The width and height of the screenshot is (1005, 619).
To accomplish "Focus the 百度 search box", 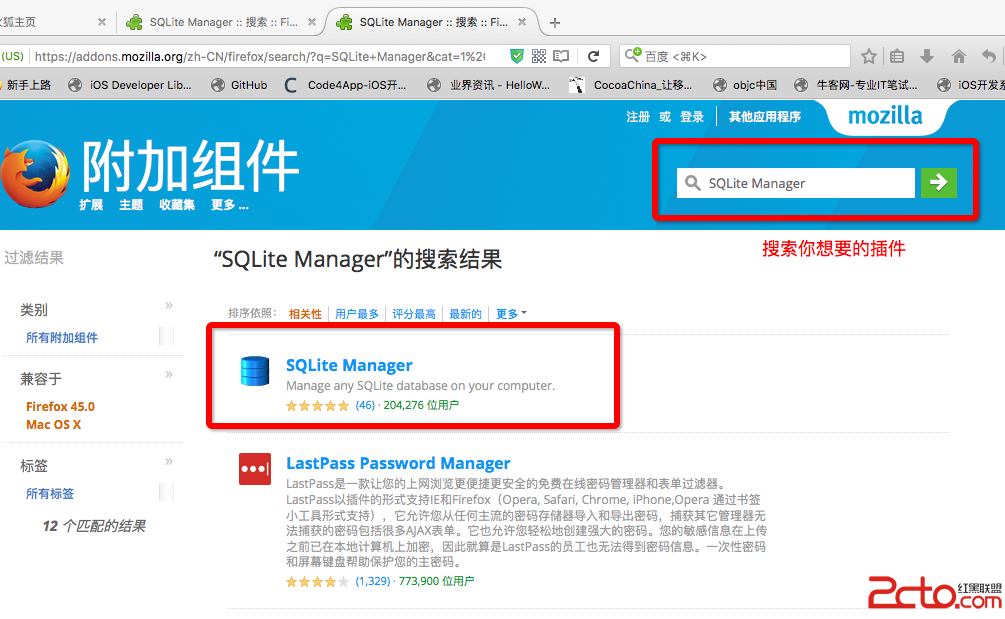I will pos(735,56).
